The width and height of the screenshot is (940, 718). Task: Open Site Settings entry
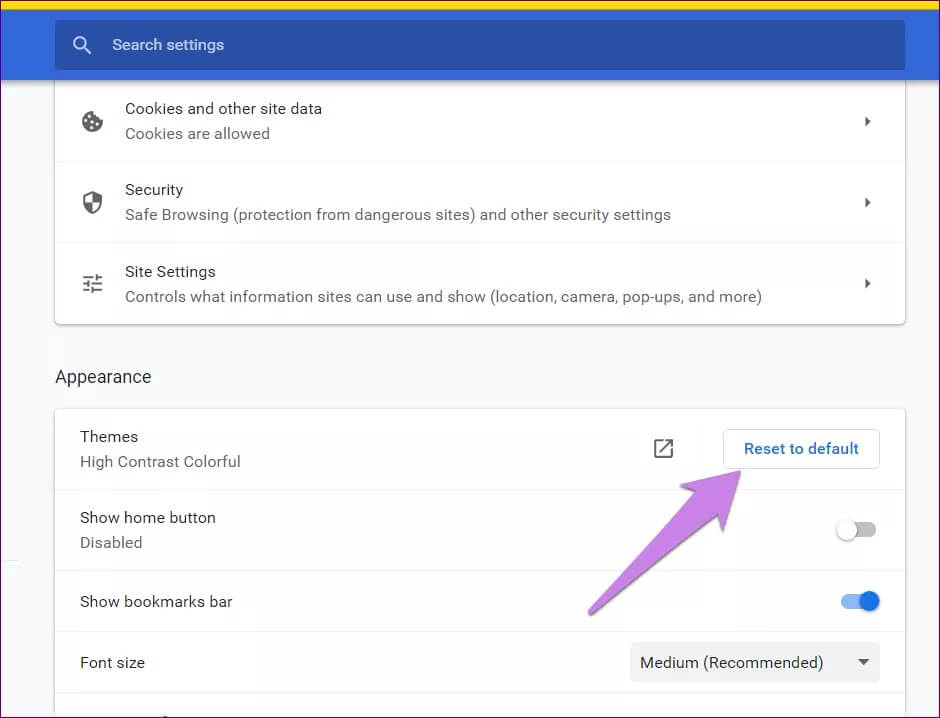coord(170,272)
